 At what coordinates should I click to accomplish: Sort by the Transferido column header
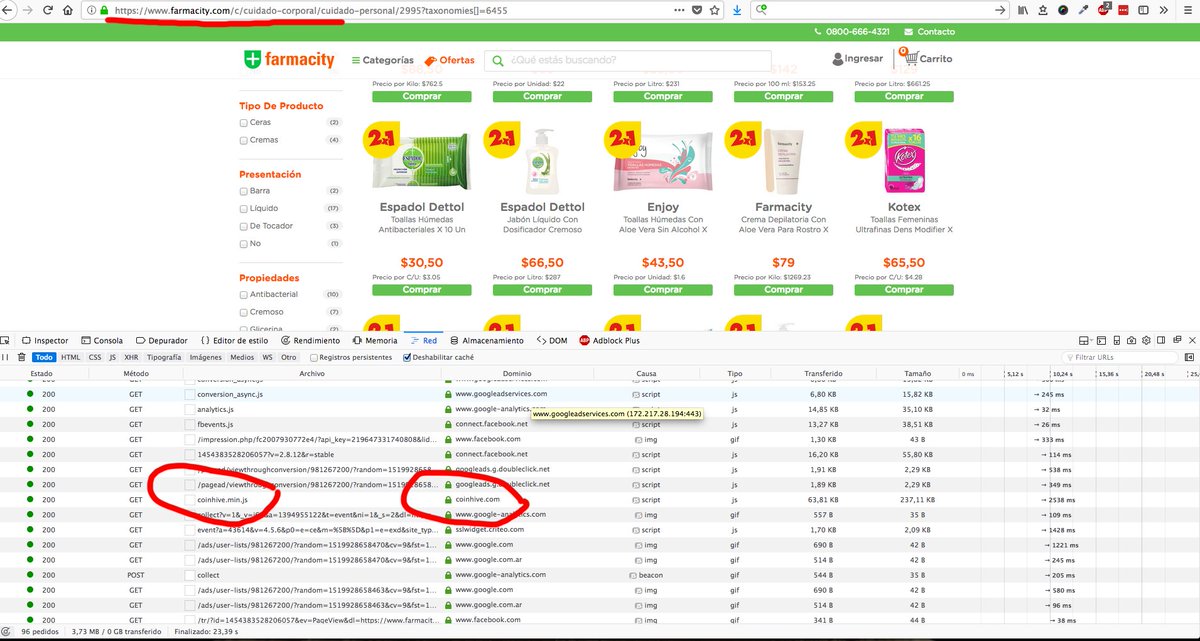tap(822, 374)
